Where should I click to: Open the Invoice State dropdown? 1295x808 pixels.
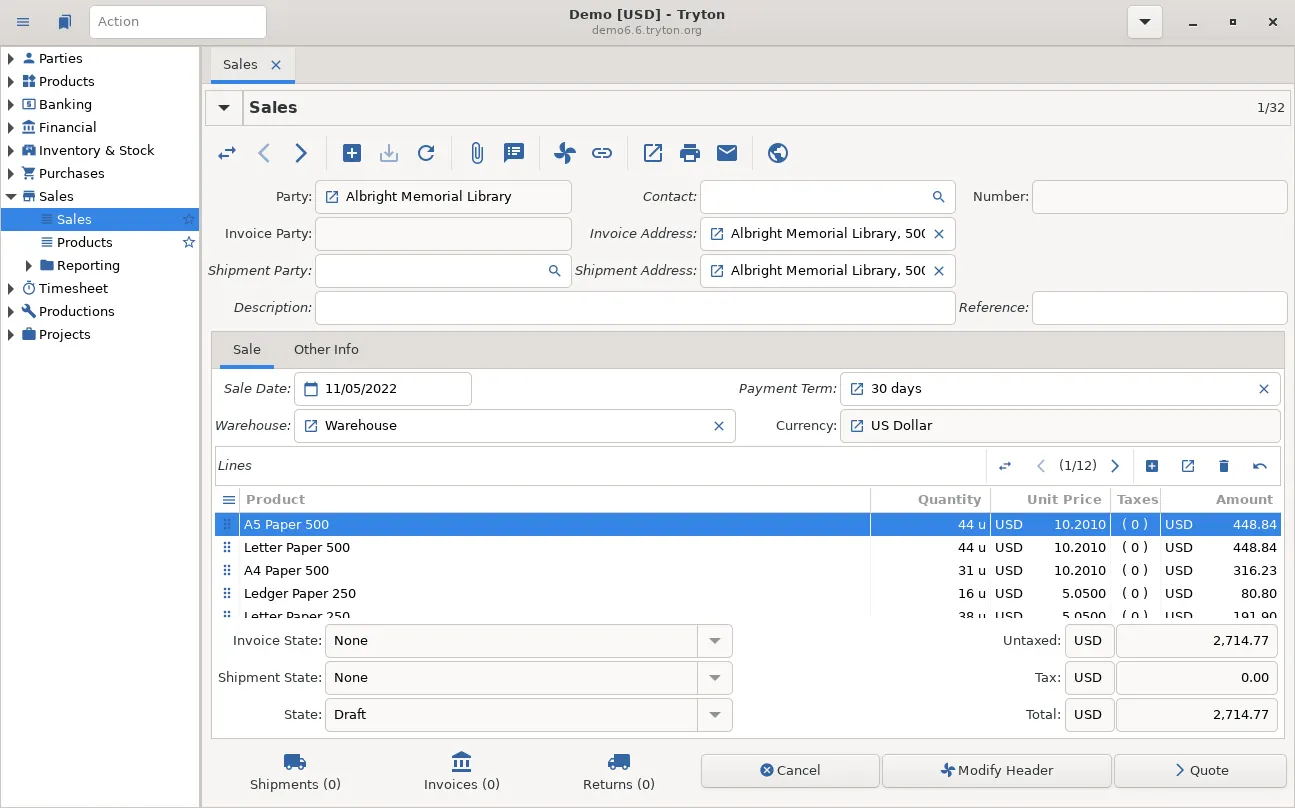click(715, 641)
